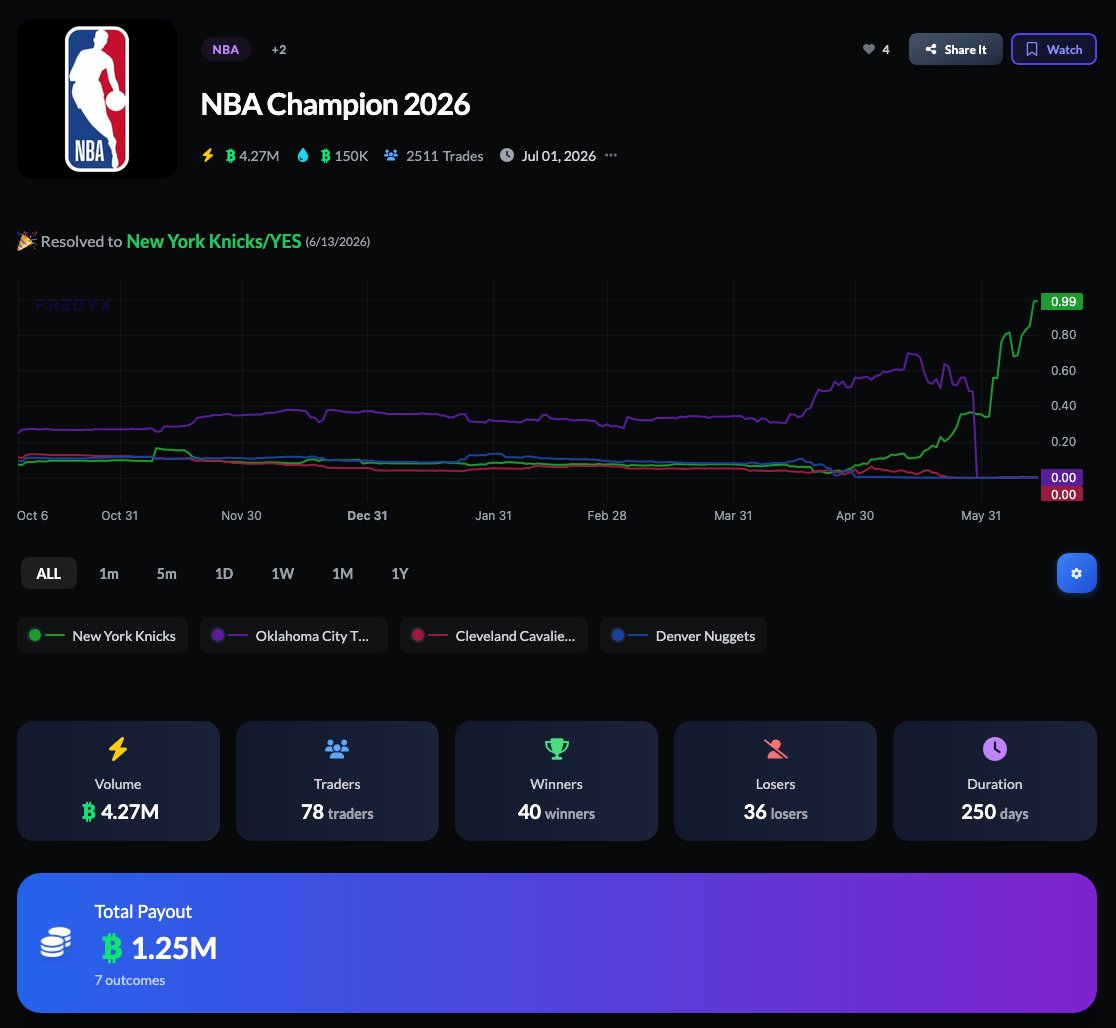This screenshot has height=1028, width=1116.
Task: Click the green 0.99 price label
Action: tap(1062, 301)
